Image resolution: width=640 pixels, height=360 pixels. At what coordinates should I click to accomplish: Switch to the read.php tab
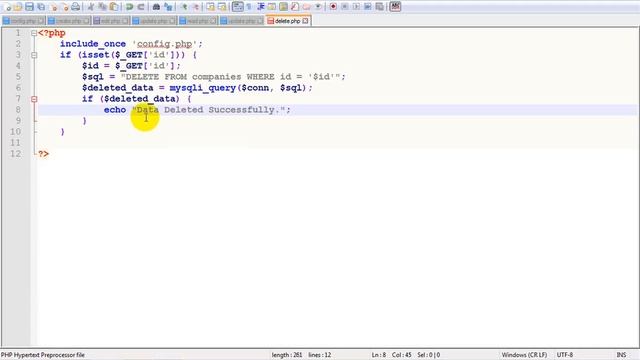click(x=198, y=21)
